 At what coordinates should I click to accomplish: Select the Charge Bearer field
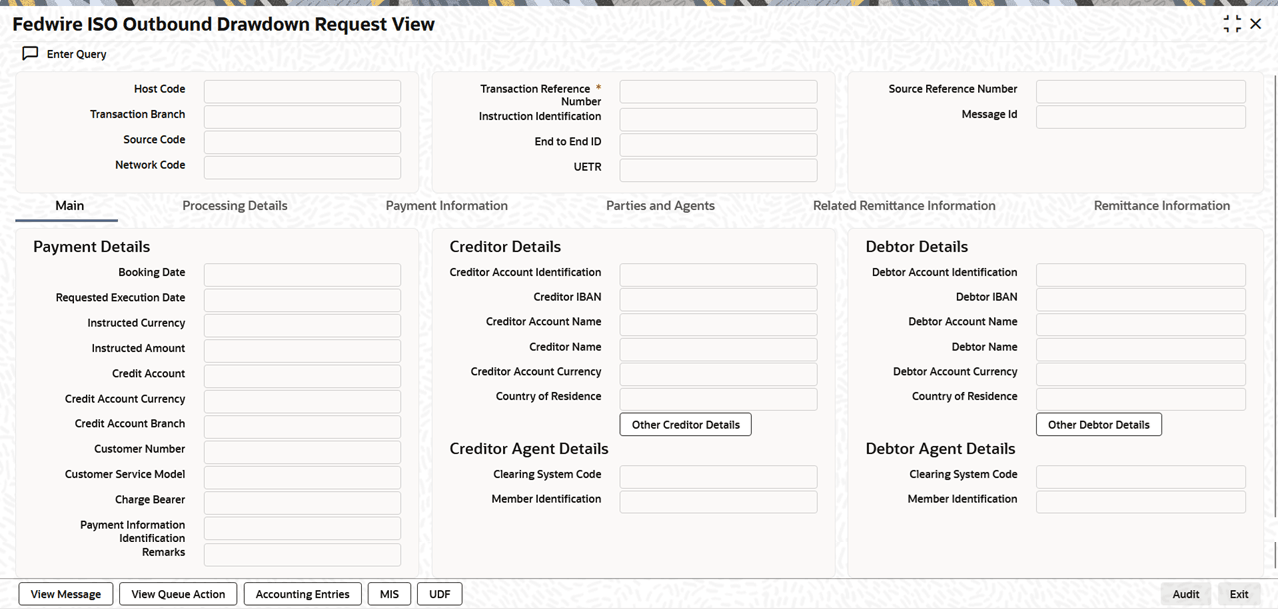point(302,502)
